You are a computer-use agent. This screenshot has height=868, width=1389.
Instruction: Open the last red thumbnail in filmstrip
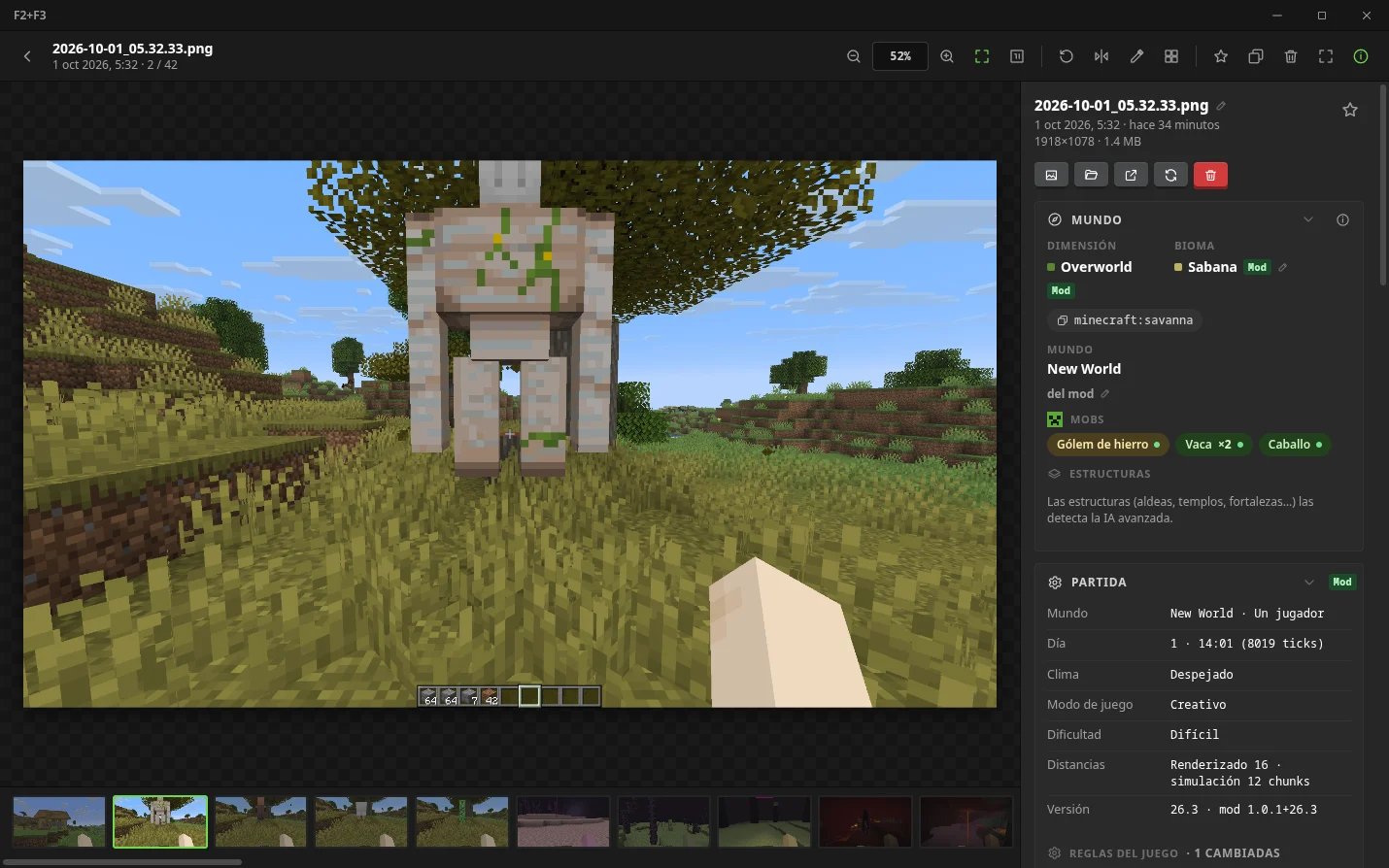pyautogui.click(x=966, y=821)
